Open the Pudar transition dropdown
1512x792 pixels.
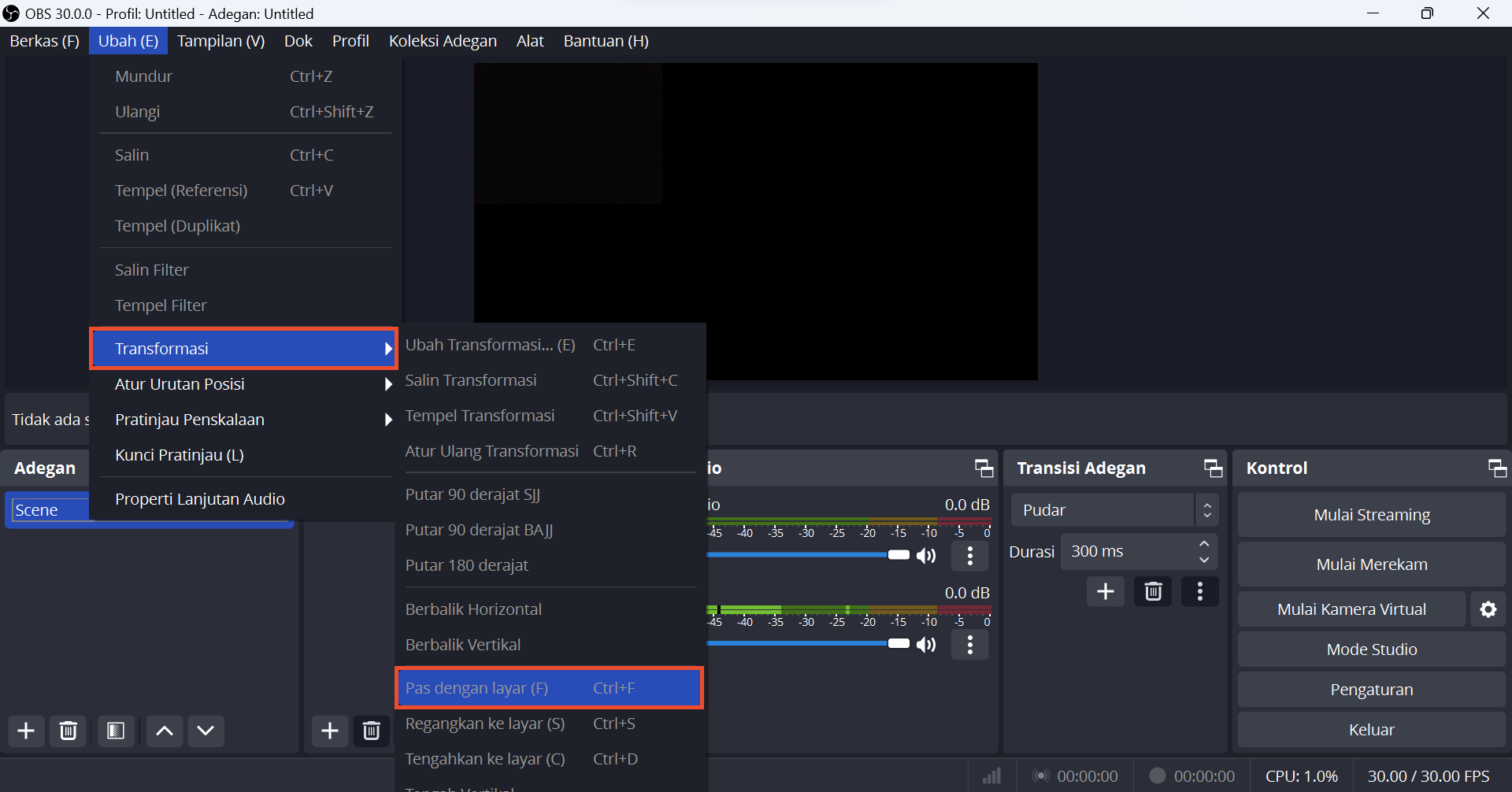[1114, 510]
